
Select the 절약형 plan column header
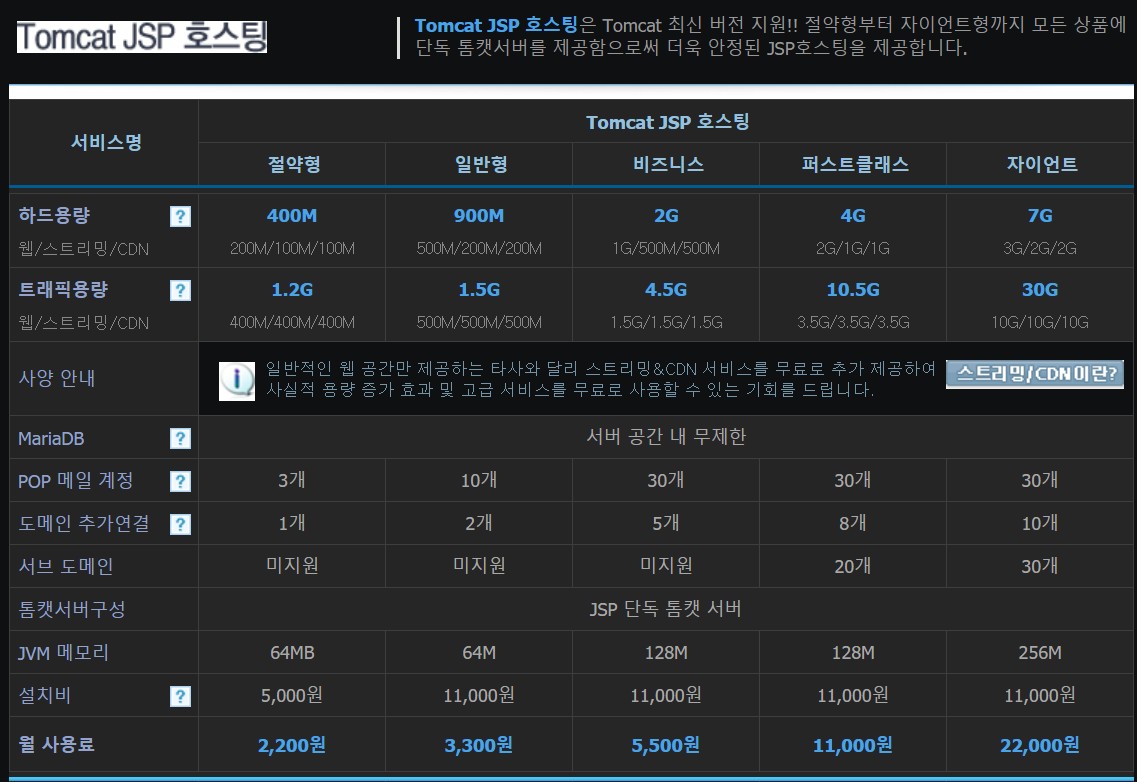pos(294,164)
